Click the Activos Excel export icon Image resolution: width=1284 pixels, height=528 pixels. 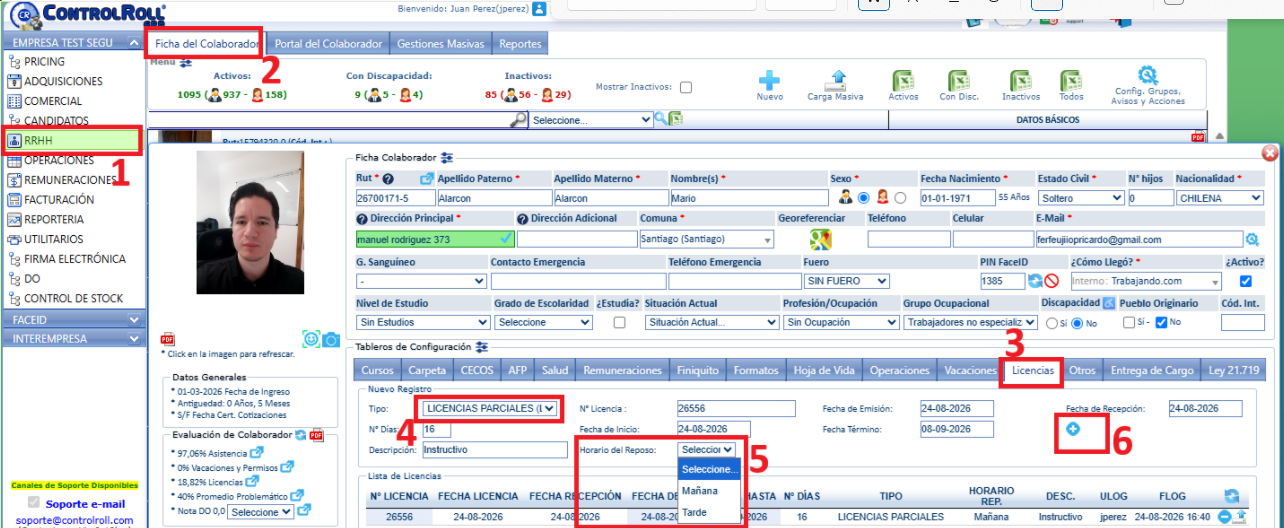903,81
